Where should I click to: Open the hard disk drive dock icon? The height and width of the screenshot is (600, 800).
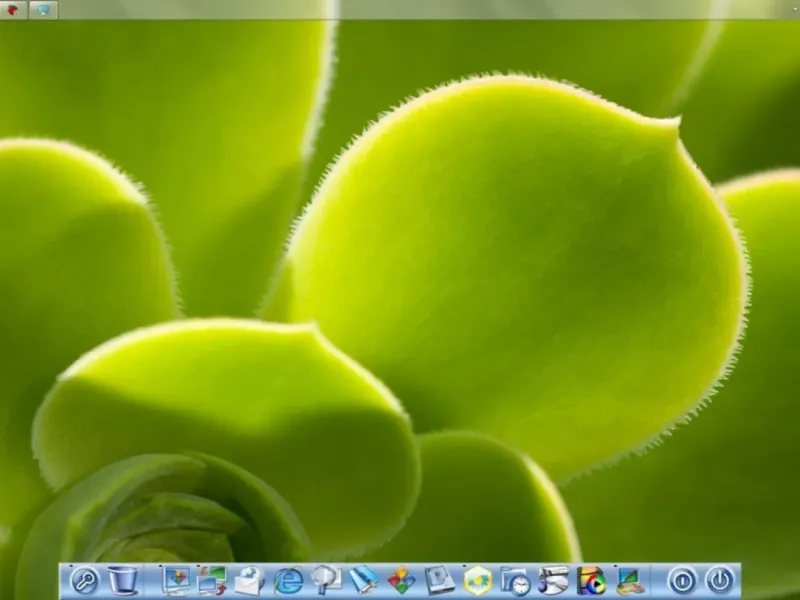[x=440, y=581]
